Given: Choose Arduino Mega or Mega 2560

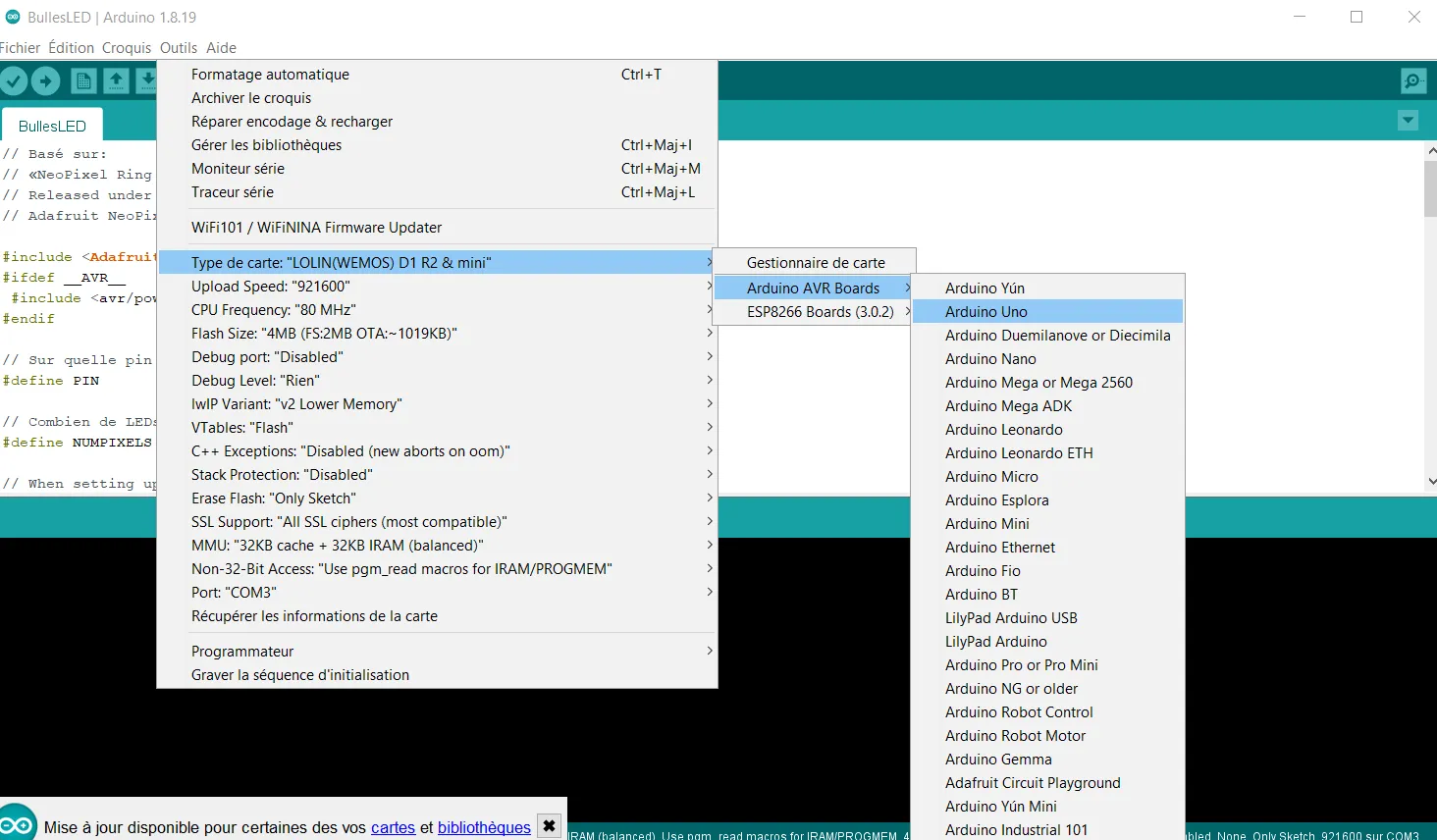Looking at the screenshot, I should (1047, 383).
